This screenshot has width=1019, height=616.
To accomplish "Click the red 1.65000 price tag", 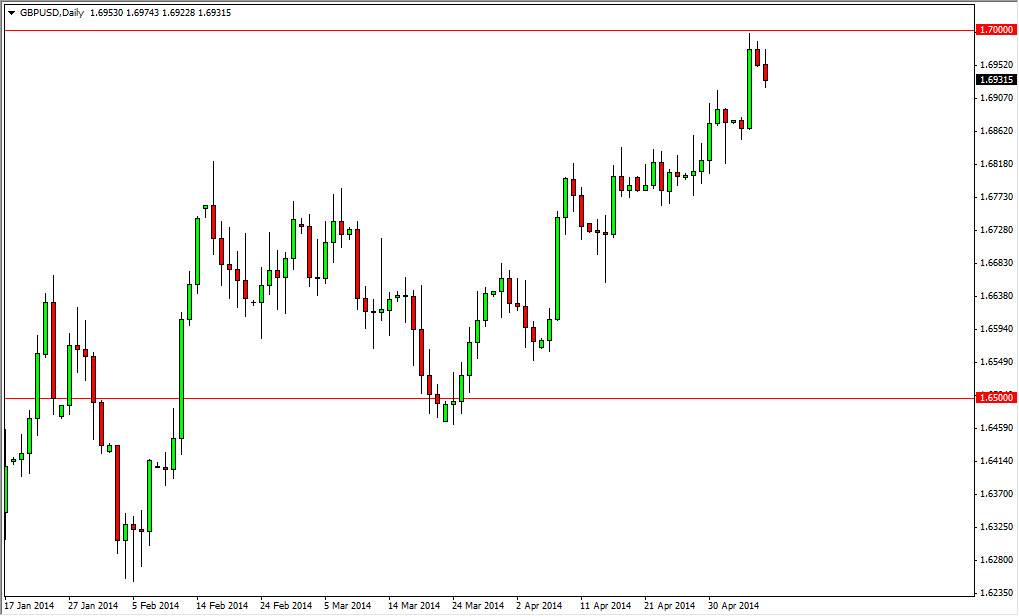I will pyautogui.click(x=997, y=398).
